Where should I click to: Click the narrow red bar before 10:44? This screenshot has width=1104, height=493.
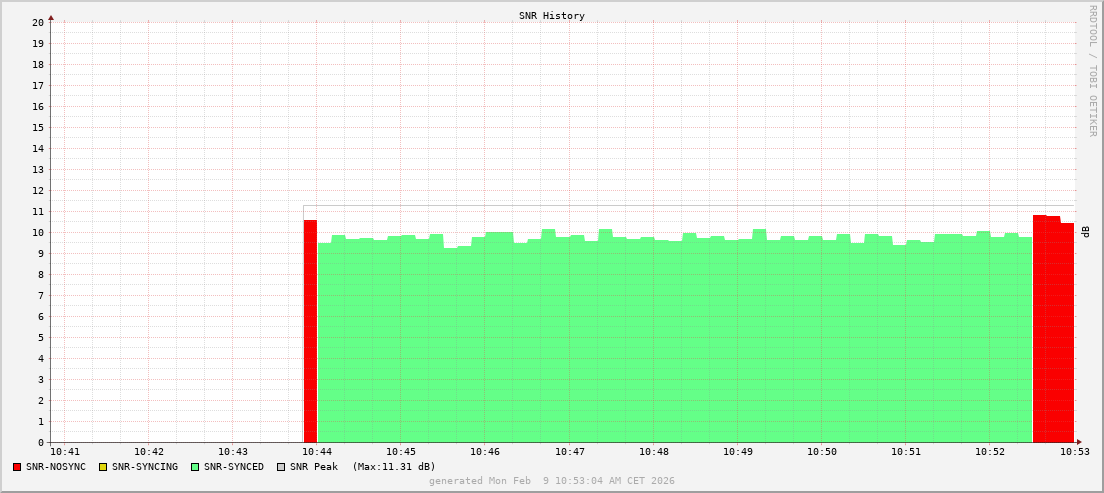click(x=310, y=331)
